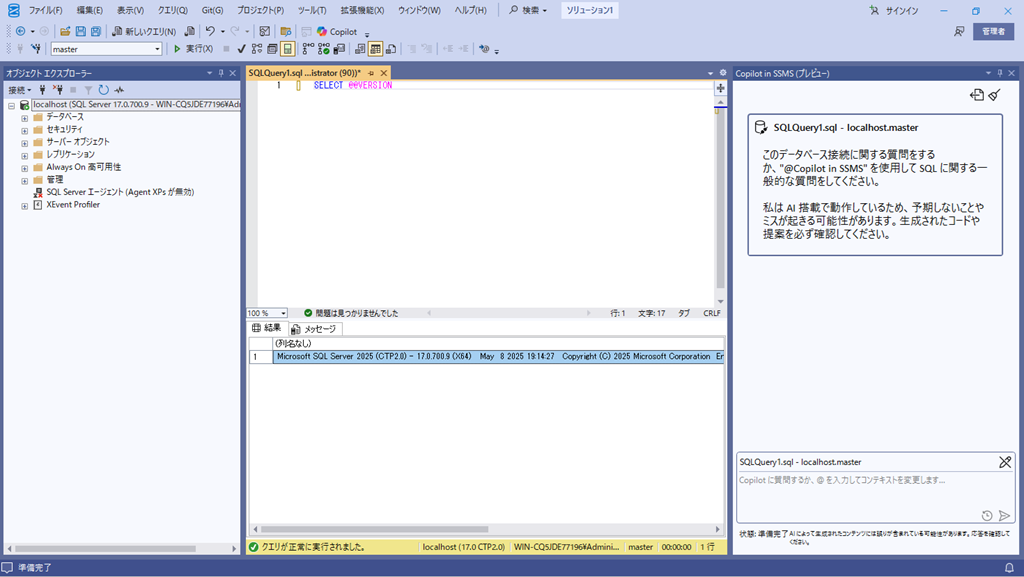Click the Undo arrow icon
This screenshot has height=577, width=1024.
[x=210, y=31]
